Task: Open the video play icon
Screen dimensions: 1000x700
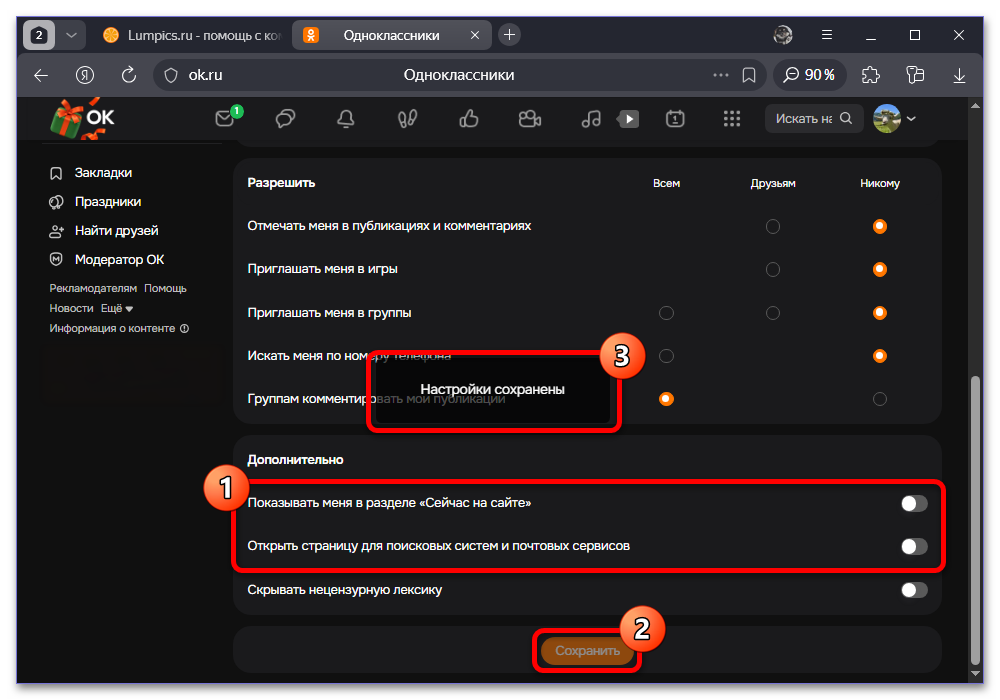Action: pyautogui.click(x=628, y=119)
